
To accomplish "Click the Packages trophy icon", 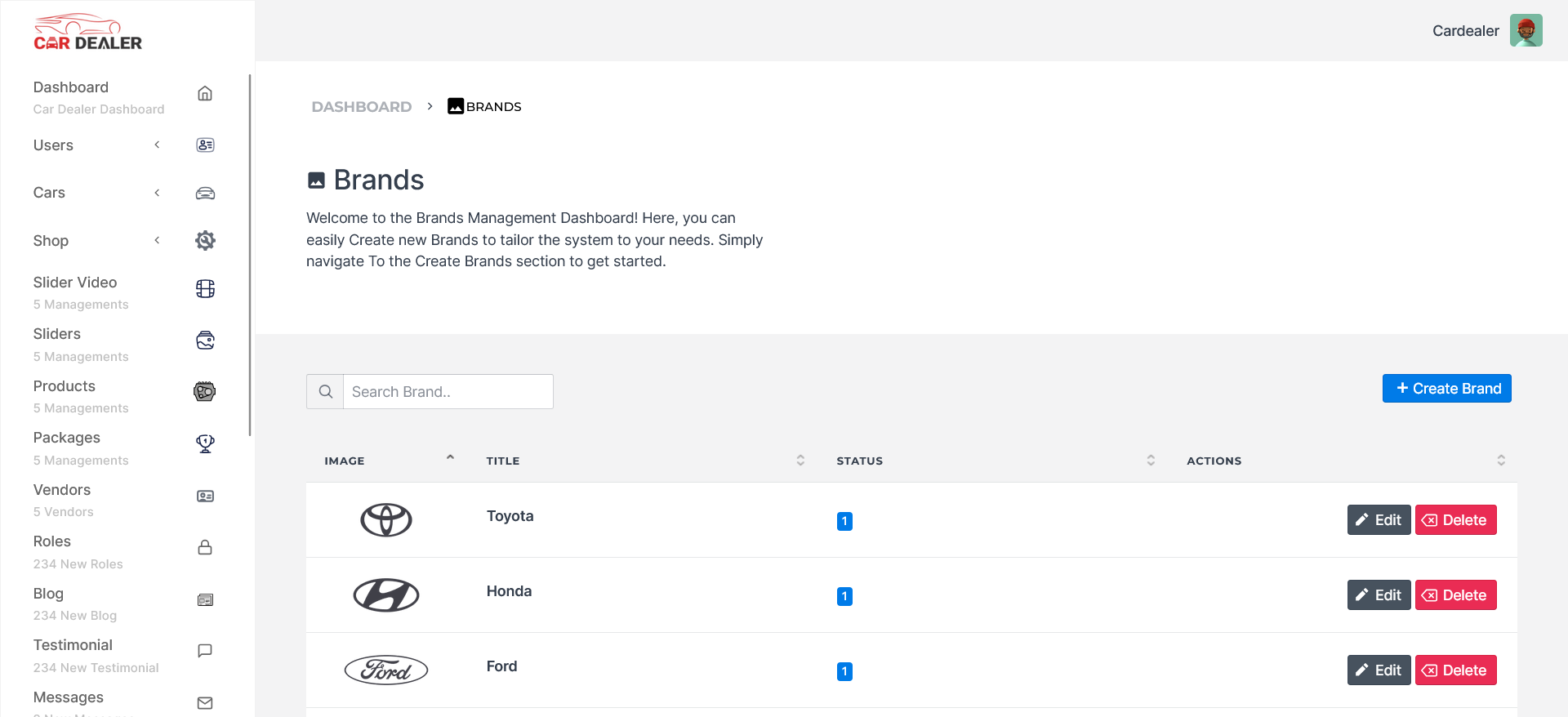I will (x=205, y=443).
